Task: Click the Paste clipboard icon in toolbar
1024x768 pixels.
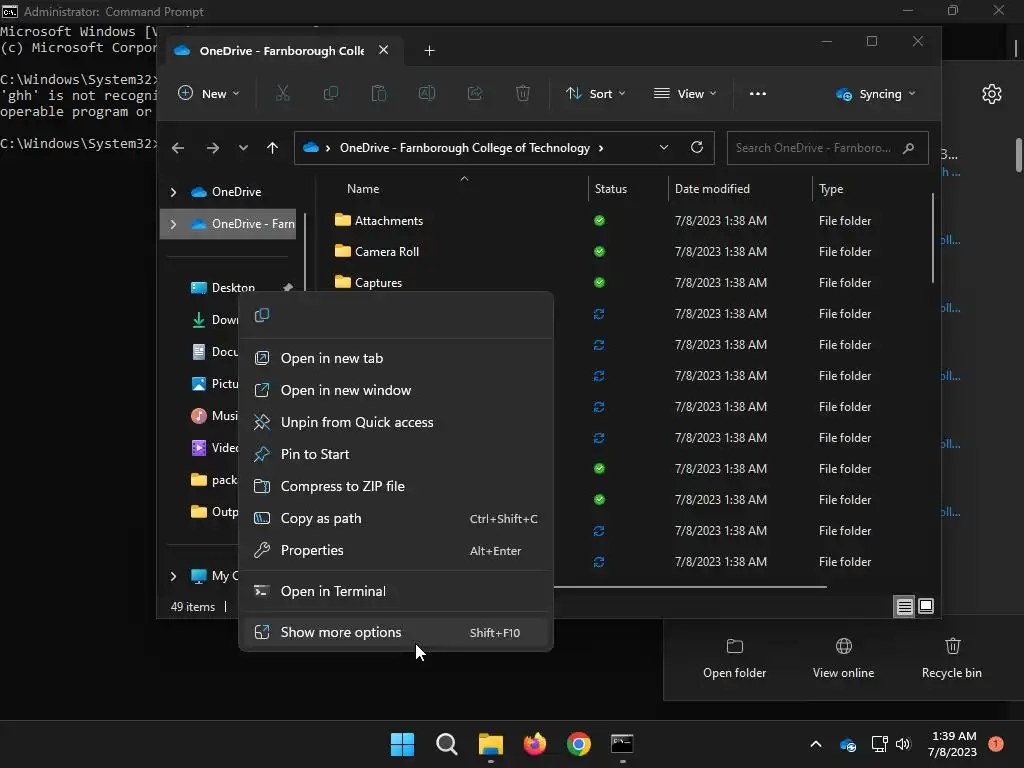Action: (x=379, y=93)
